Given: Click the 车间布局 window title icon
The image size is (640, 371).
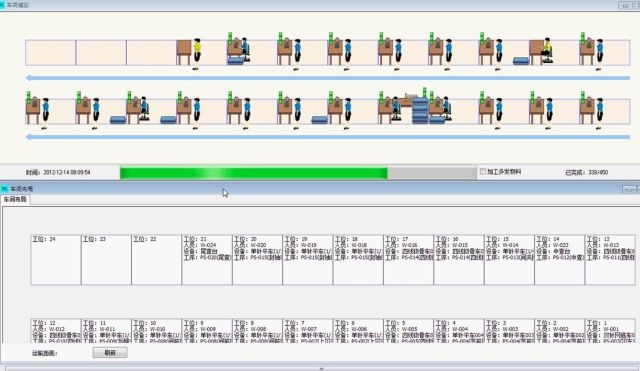Looking at the screenshot, I should (4, 189).
